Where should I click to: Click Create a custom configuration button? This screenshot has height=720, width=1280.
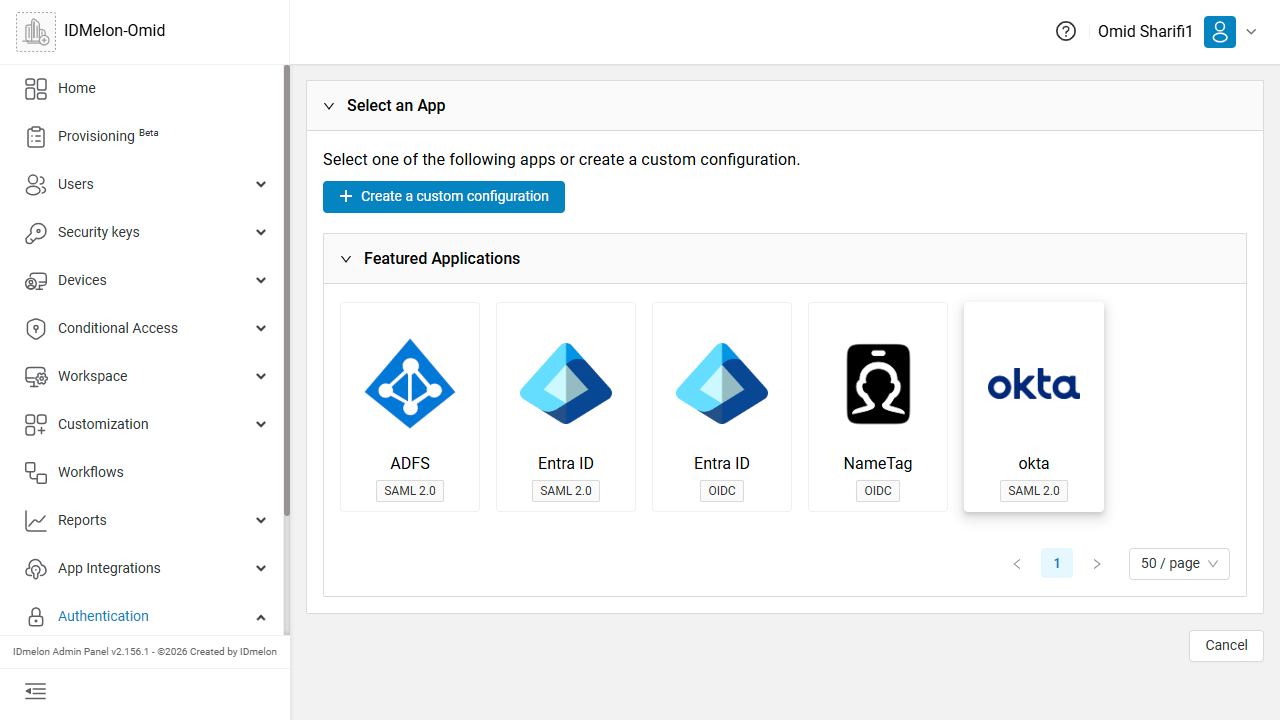pos(444,197)
